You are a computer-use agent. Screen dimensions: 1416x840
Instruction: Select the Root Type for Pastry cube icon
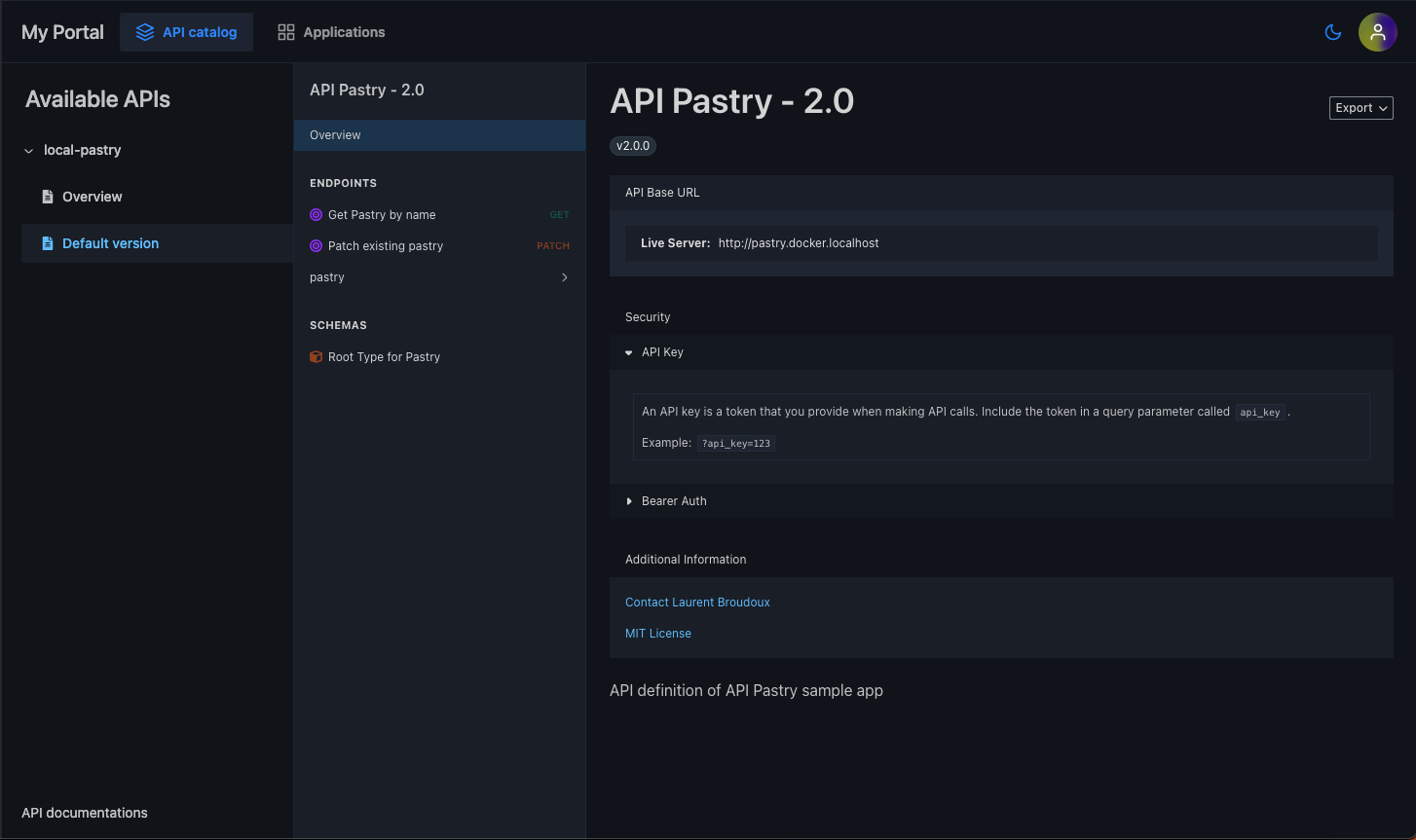tap(315, 356)
